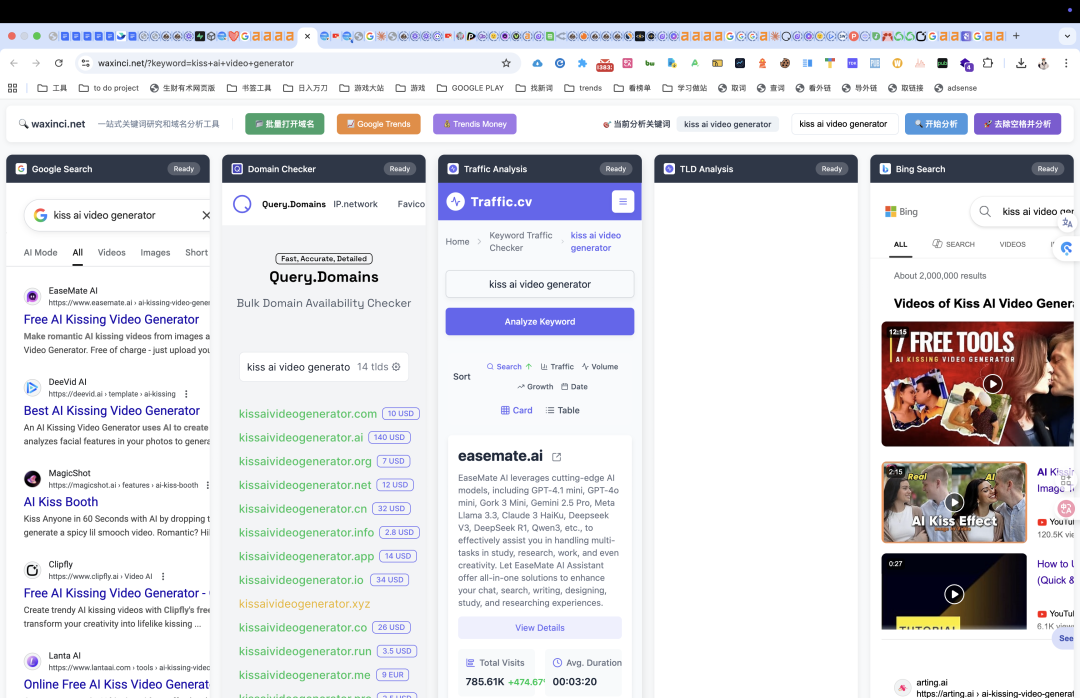The width and height of the screenshot is (1080, 698).
Task: Play the 0:27 tutorial video
Action: (x=953, y=593)
